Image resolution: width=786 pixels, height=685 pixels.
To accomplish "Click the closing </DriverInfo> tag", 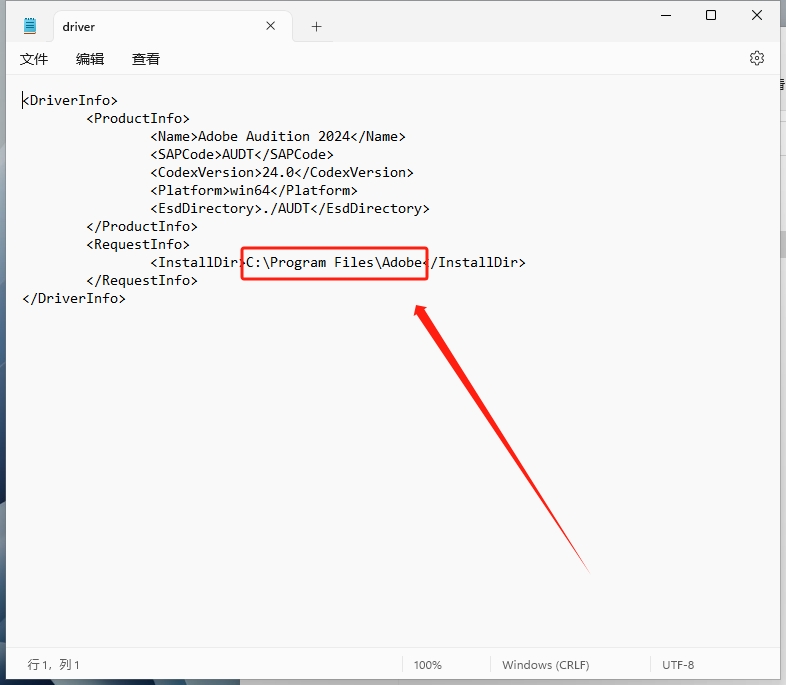I will click(x=74, y=299).
